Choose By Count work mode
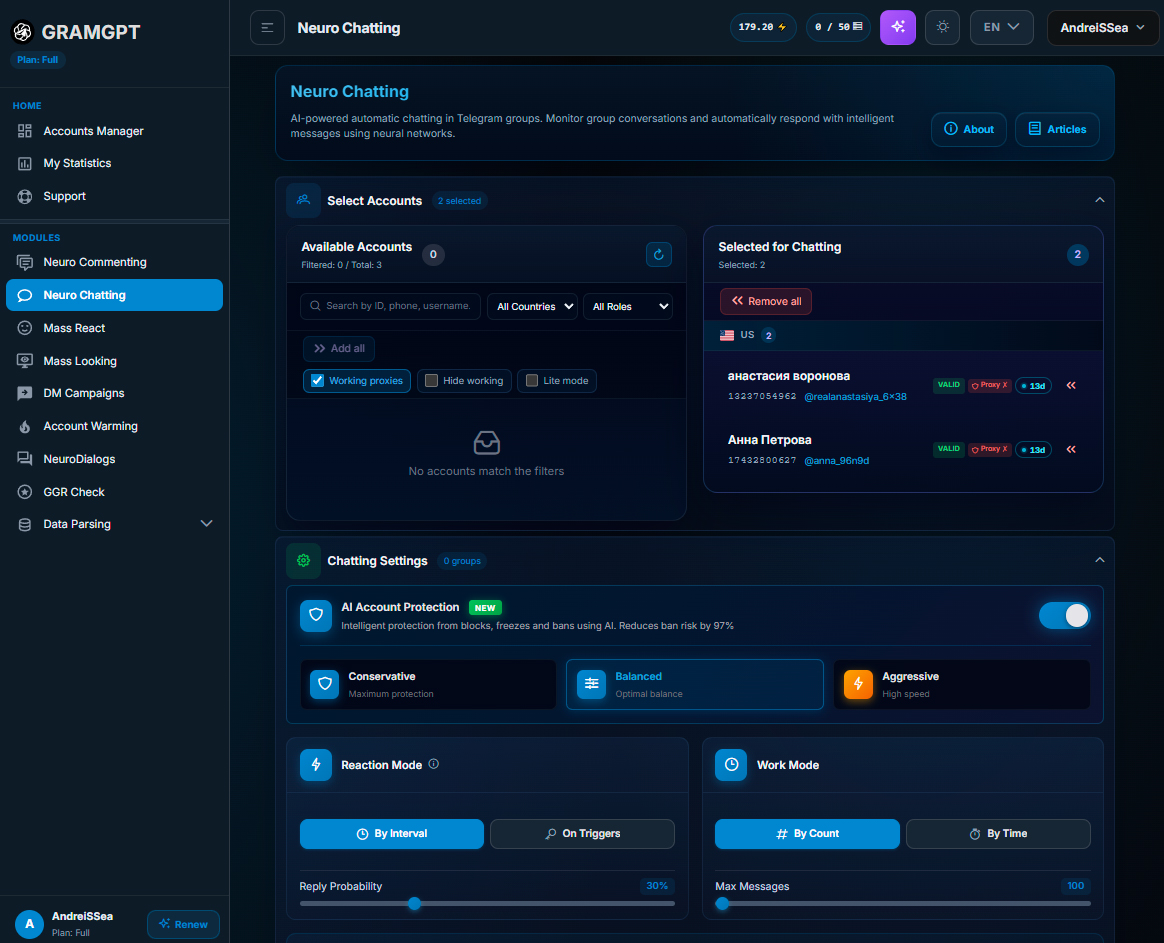 [x=807, y=834]
